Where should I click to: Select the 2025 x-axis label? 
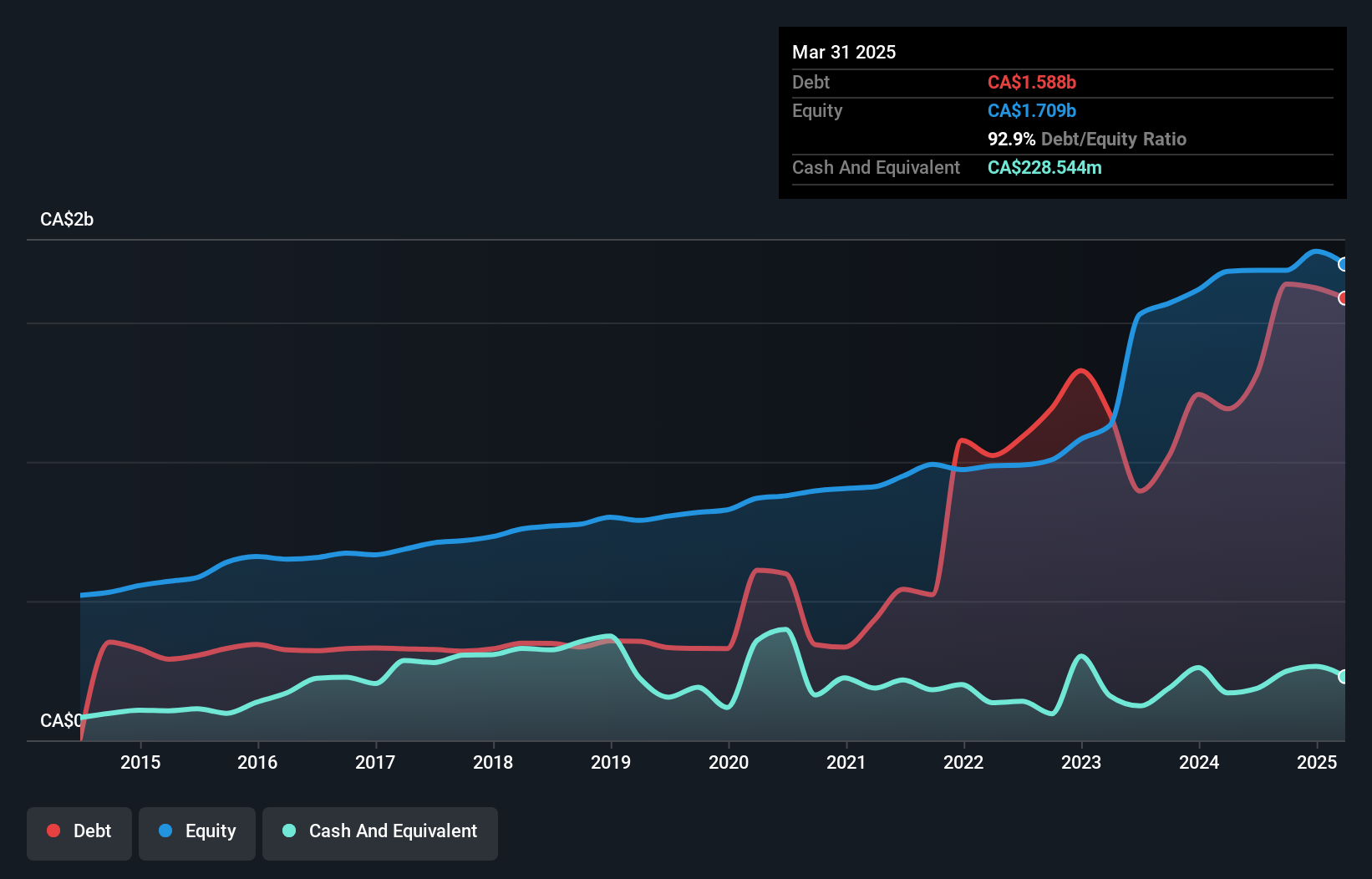click(x=1317, y=762)
